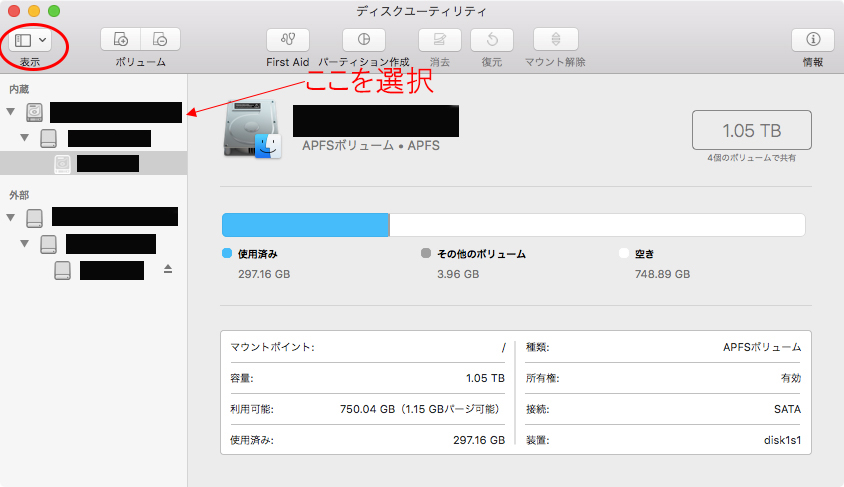The height and width of the screenshot is (487, 844).
Task: Click the 容量 1.05 TB table value
Action: coord(485,378)
